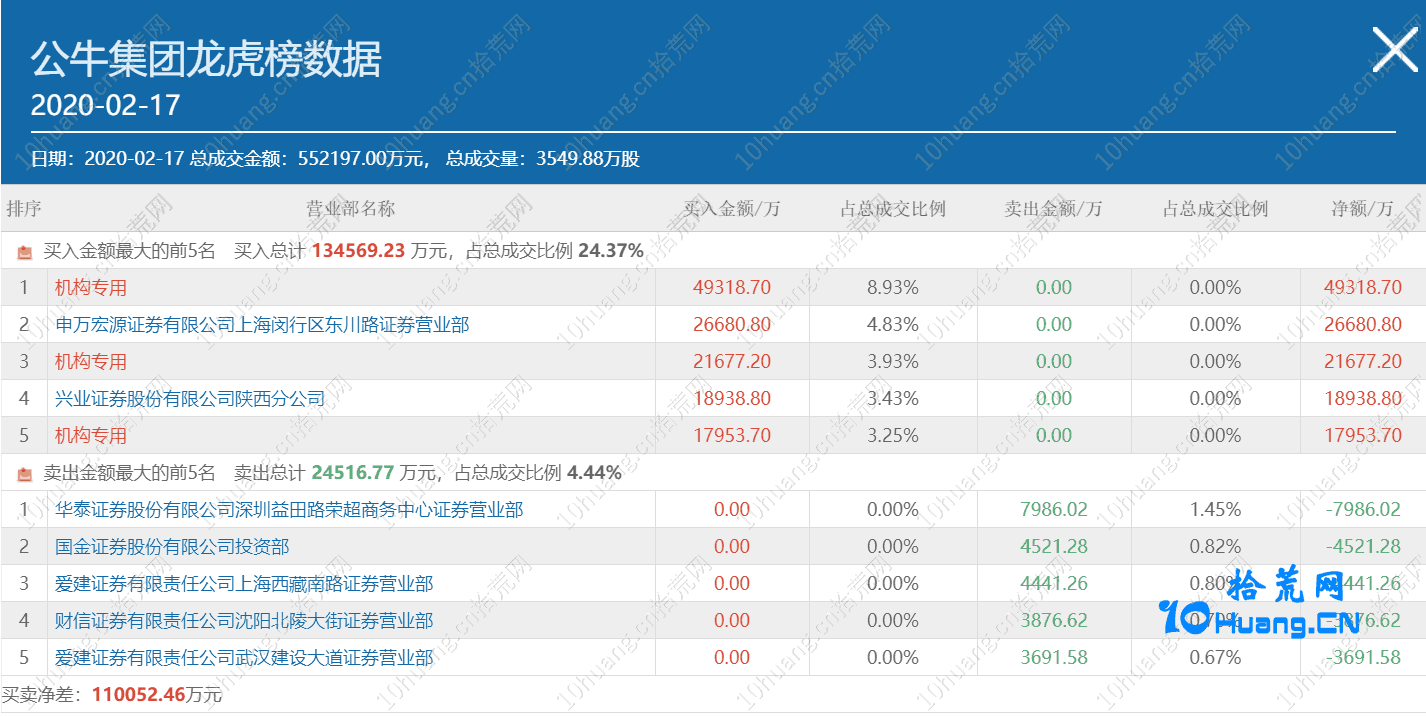Open the first 机构专用 buyer entry

91,288
